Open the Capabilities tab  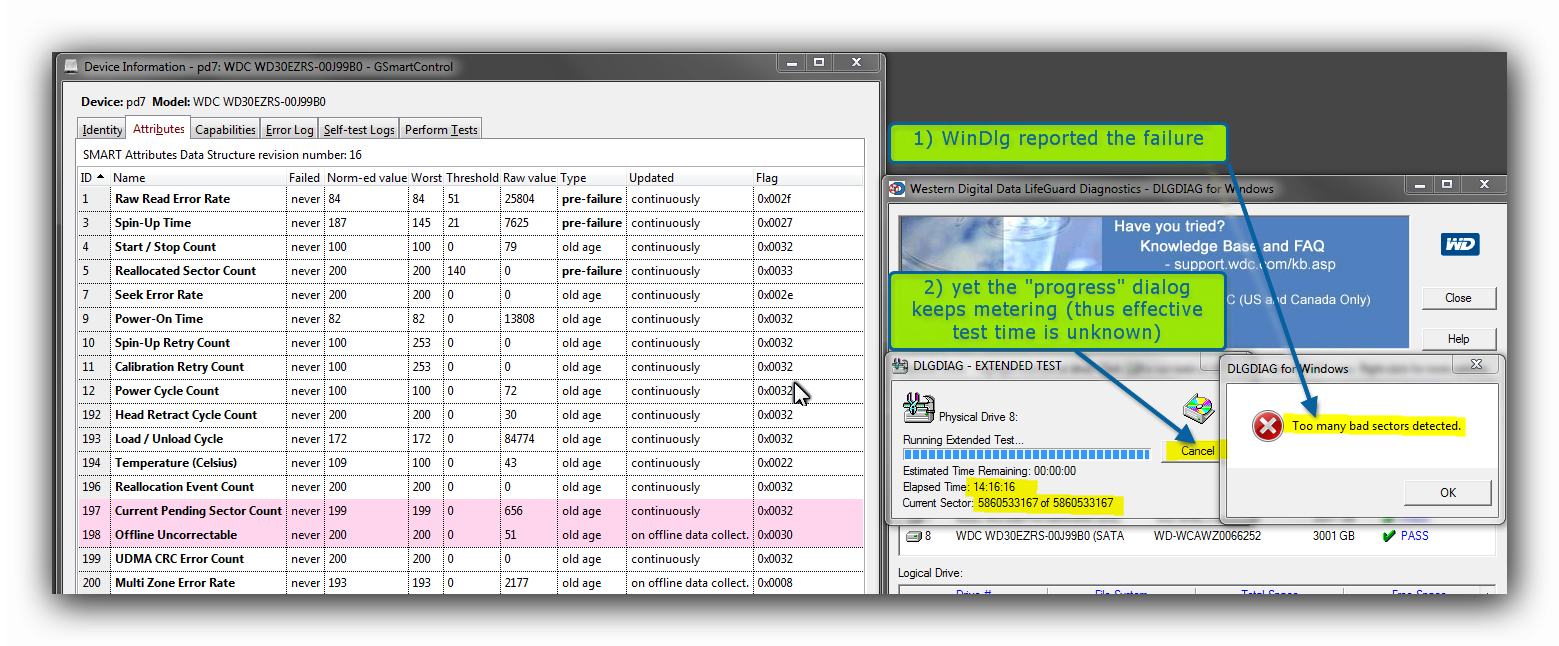pos(225,130)
